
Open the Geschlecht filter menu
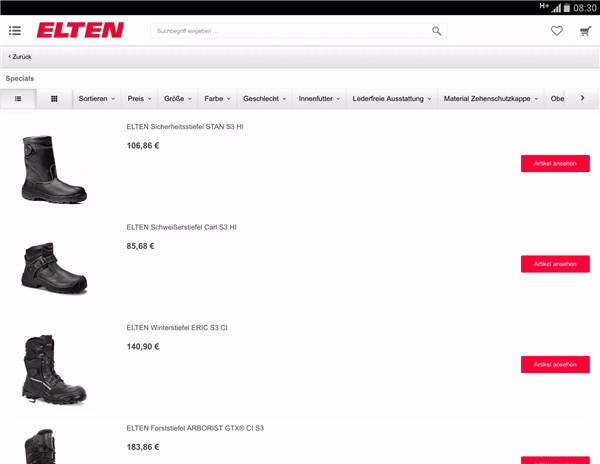pyautogui.click(x=264, y=99)
